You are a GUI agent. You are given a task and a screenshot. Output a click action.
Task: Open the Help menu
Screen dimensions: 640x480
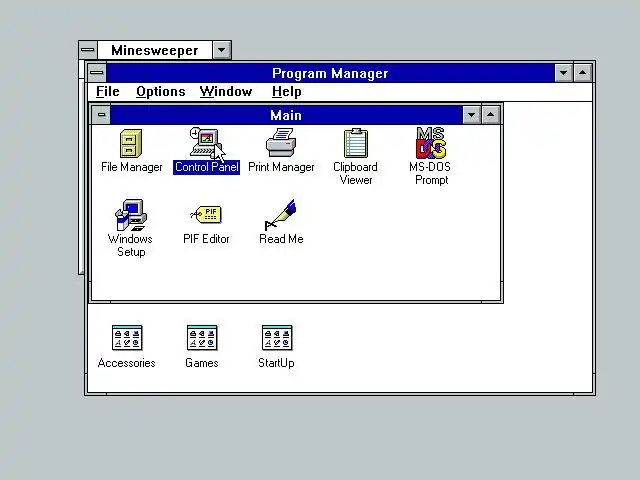click(287, 91)
